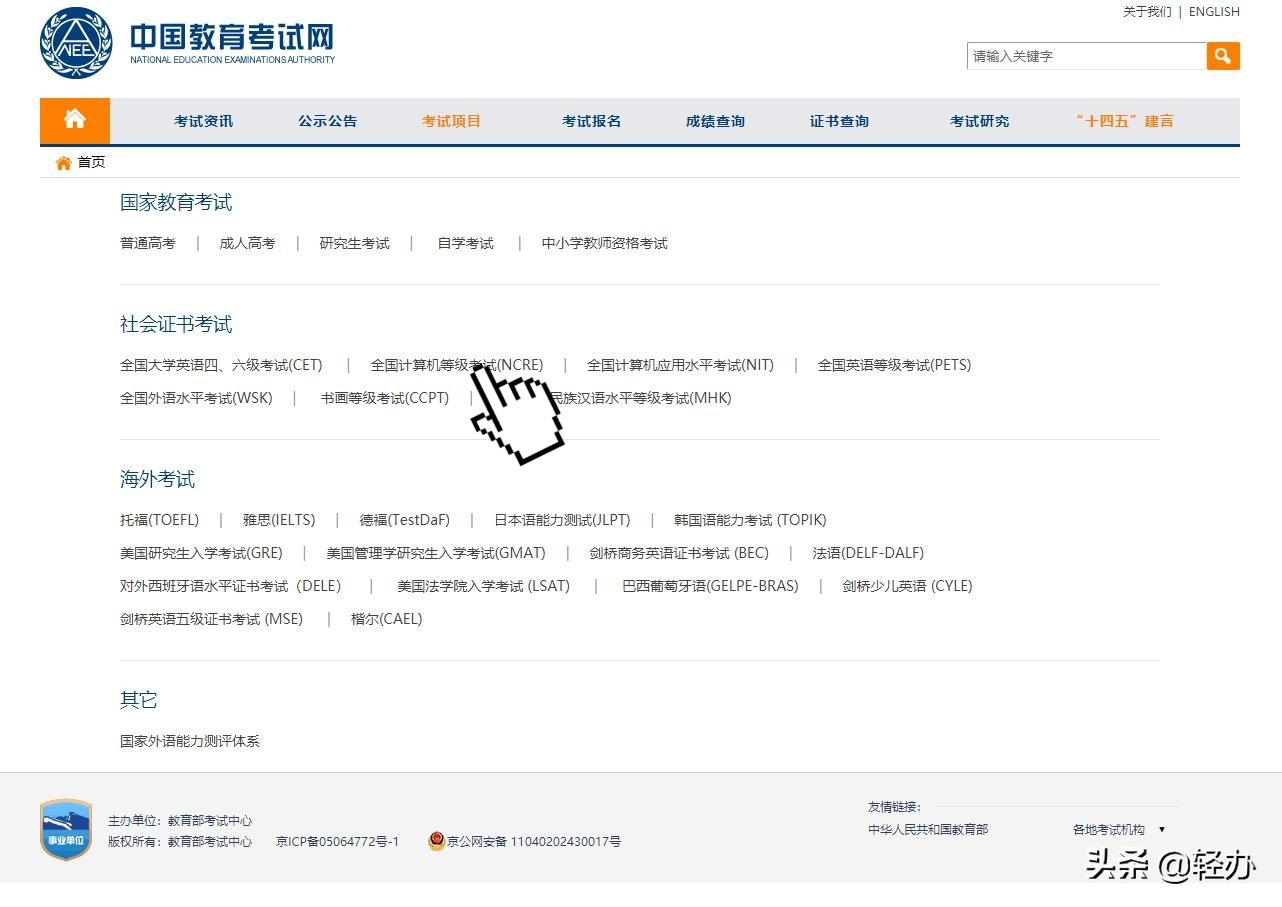Open the 剑桥英语五级证书考试 (MSE) link
The height and width of the screenshot is (907, 1282).
[x=211, y=619]
